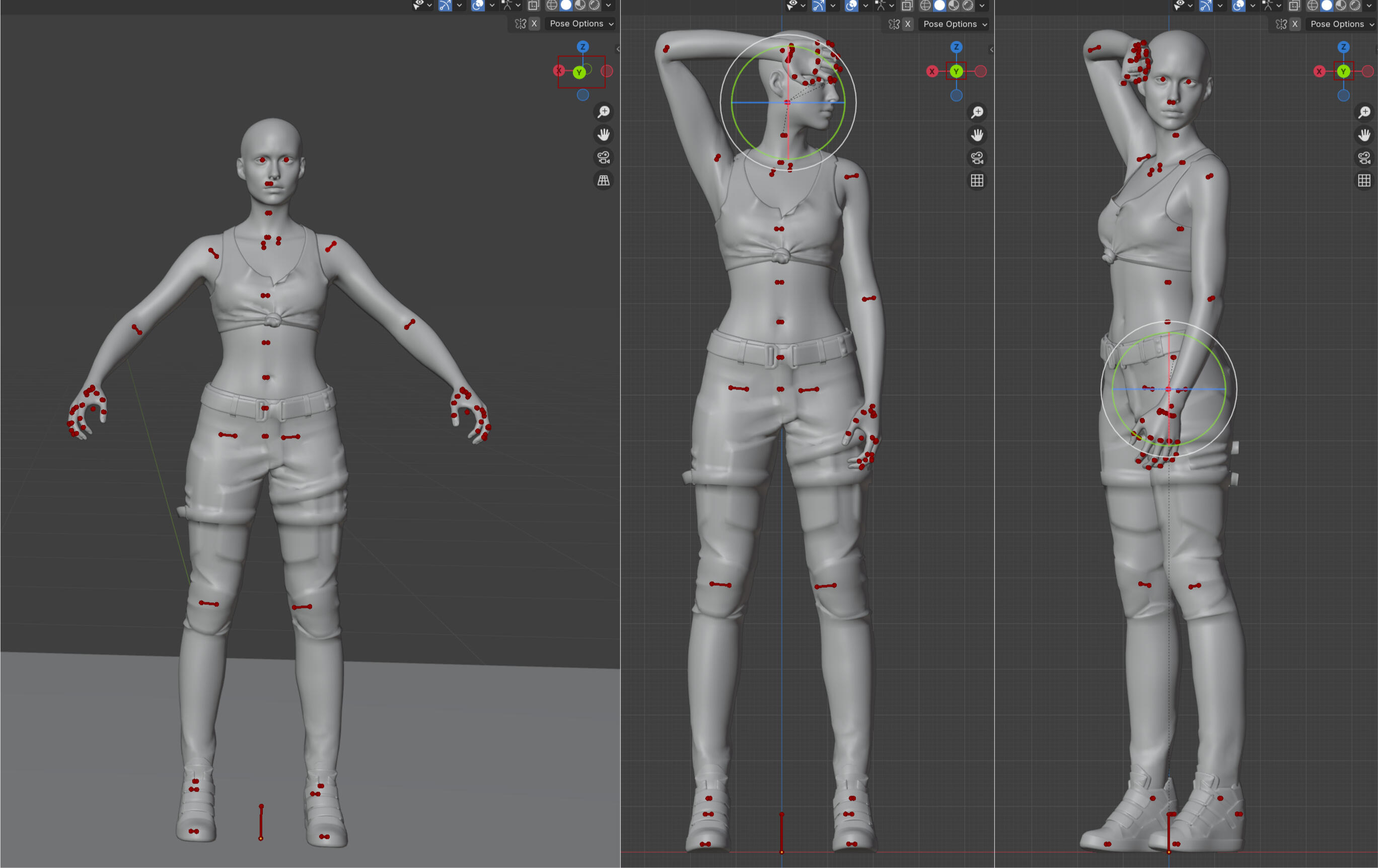This screenshot has width=1378, height=868.
Task: Toggle the camera view in the right viewport
Action: [1364, 158]
